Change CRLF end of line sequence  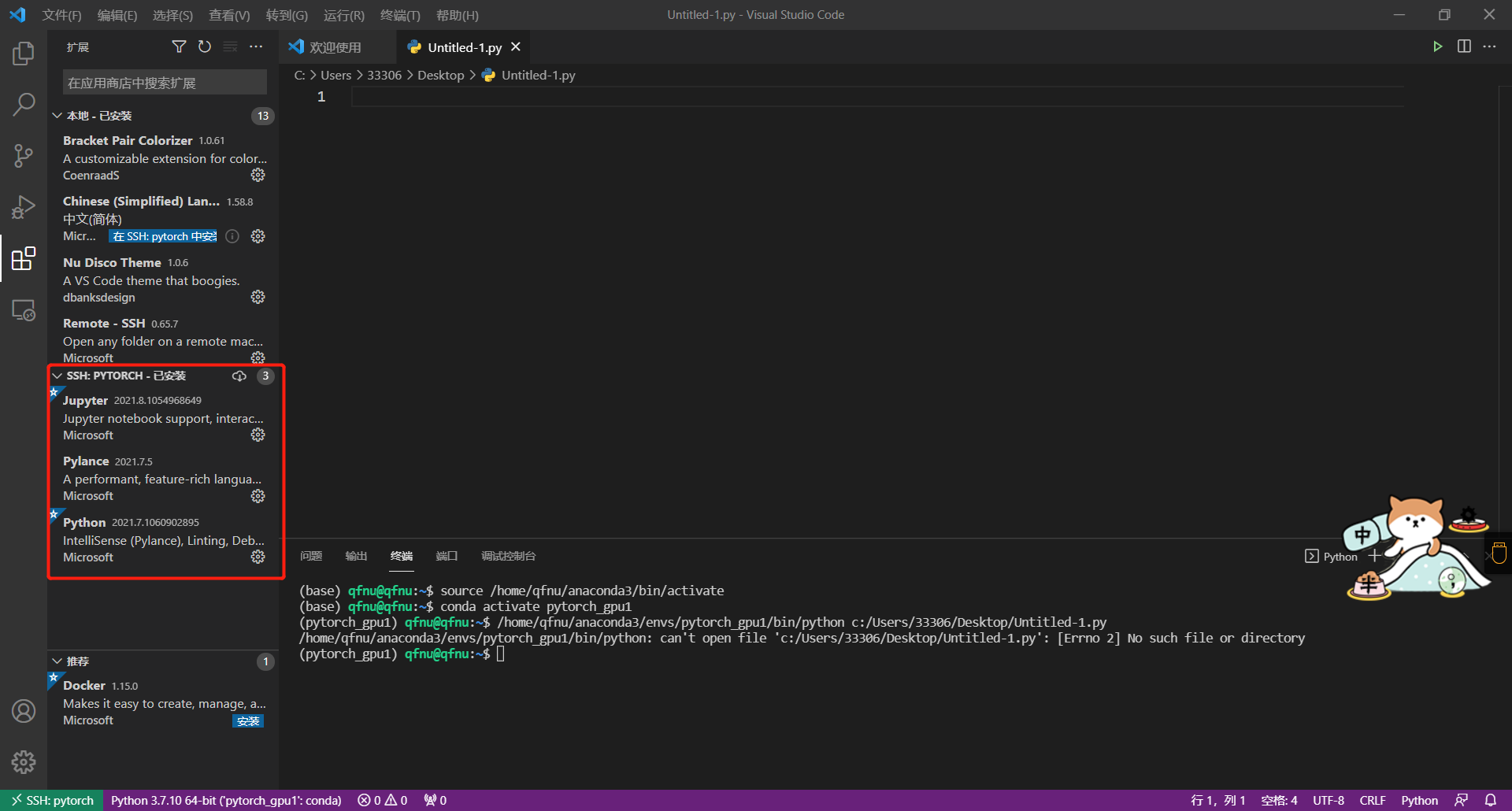pyautogui.click(x=1373, y=800)
